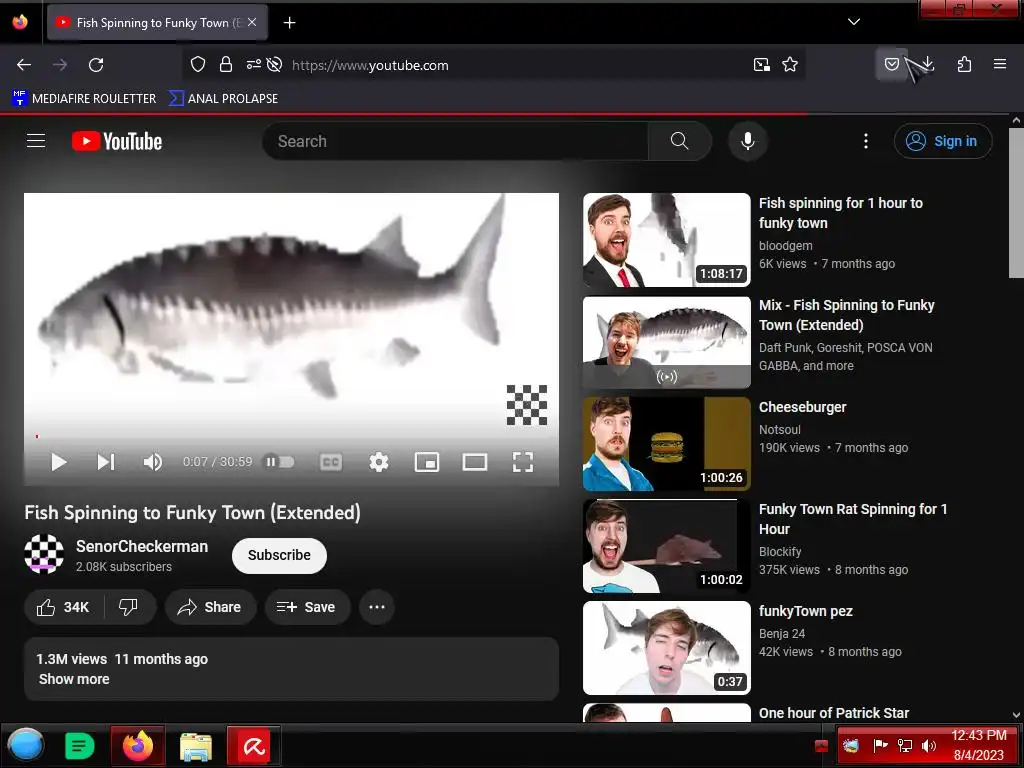Click the autoplay blocked icon in address bar
Screen dimensions: 1024x768
click(275, 64)
